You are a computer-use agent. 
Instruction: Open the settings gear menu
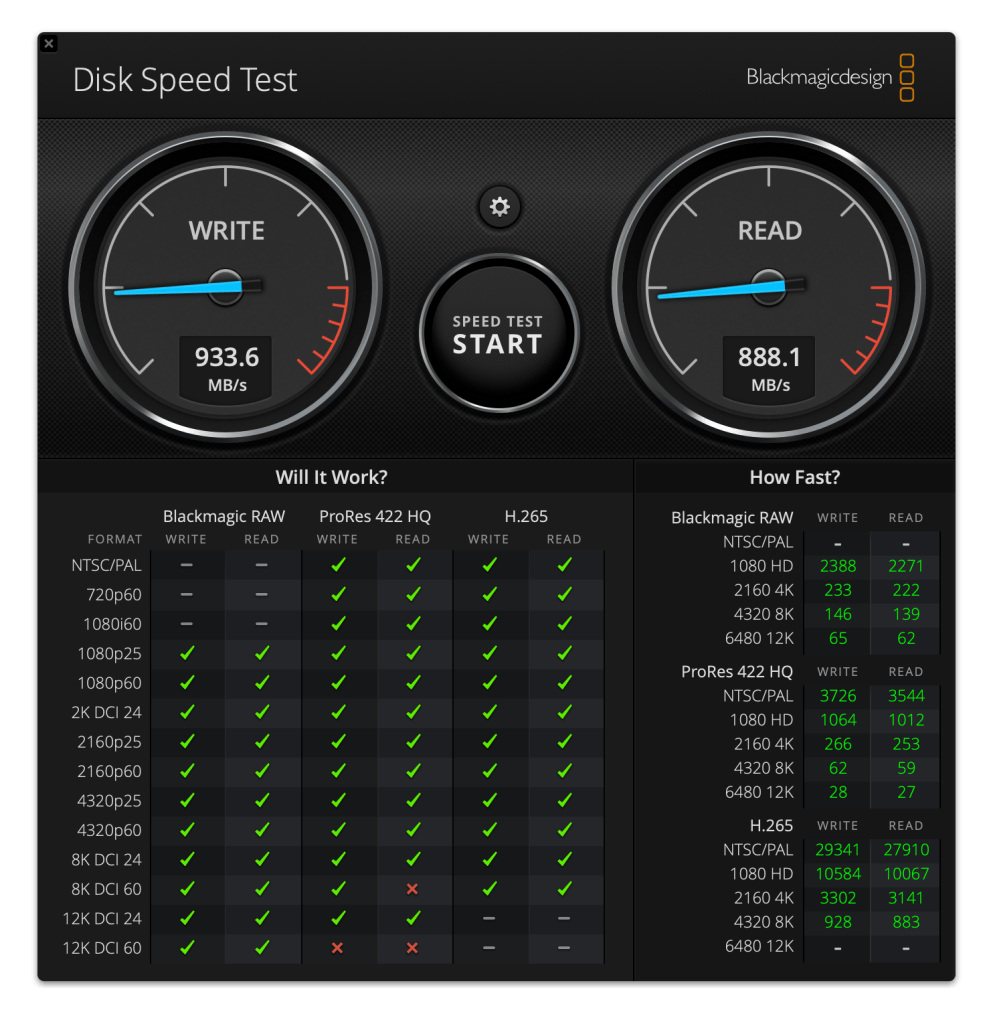pos(499,207)
